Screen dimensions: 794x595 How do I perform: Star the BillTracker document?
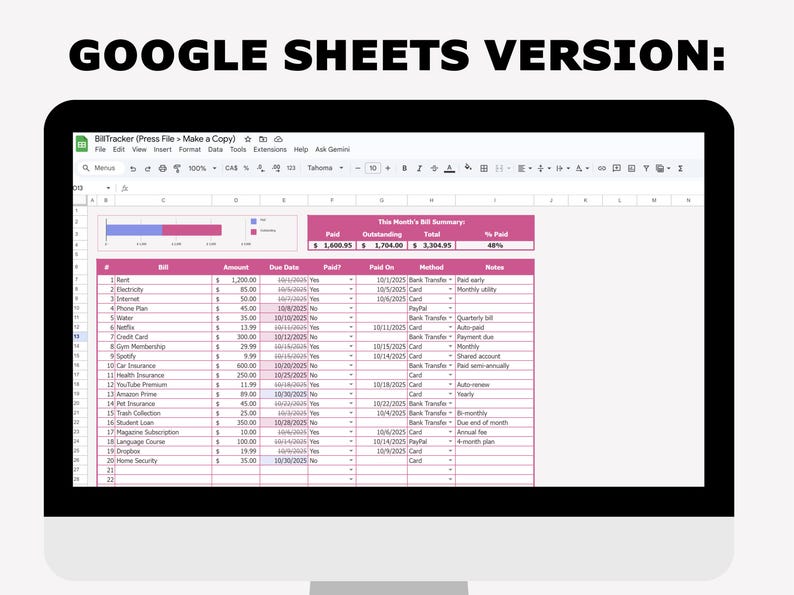coord(248,139)
